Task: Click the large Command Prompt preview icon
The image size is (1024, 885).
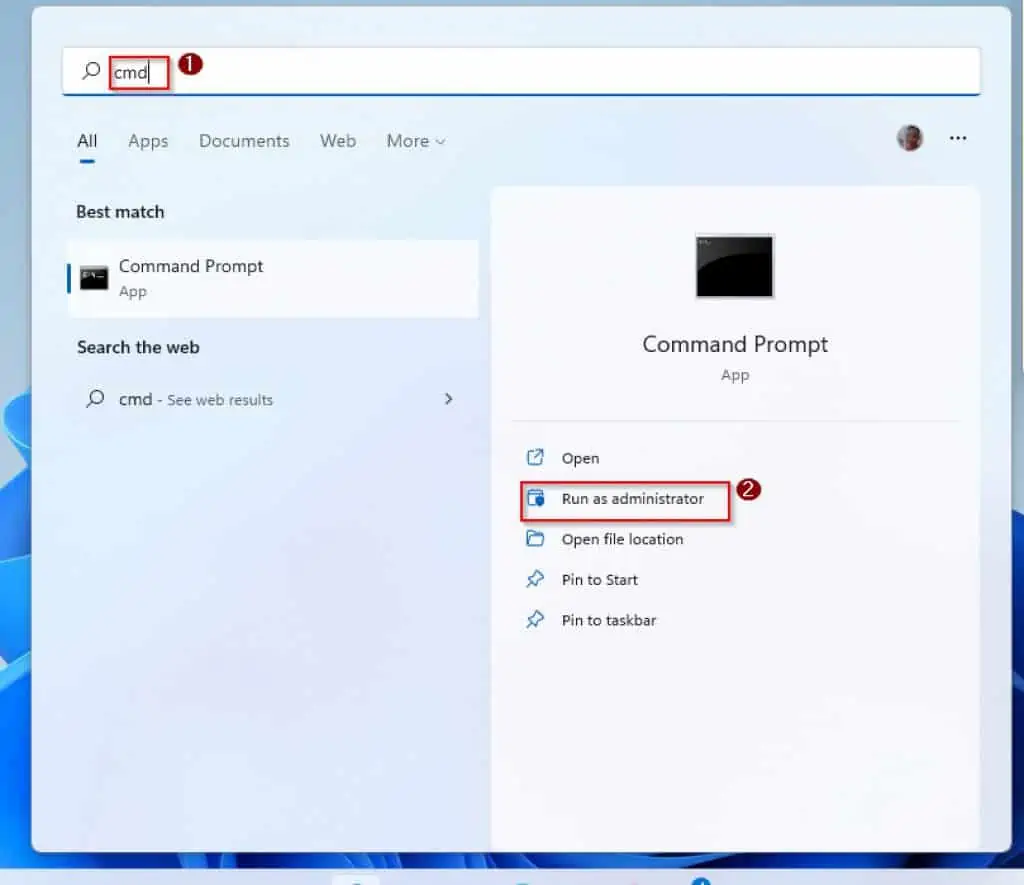Action: 734,266
